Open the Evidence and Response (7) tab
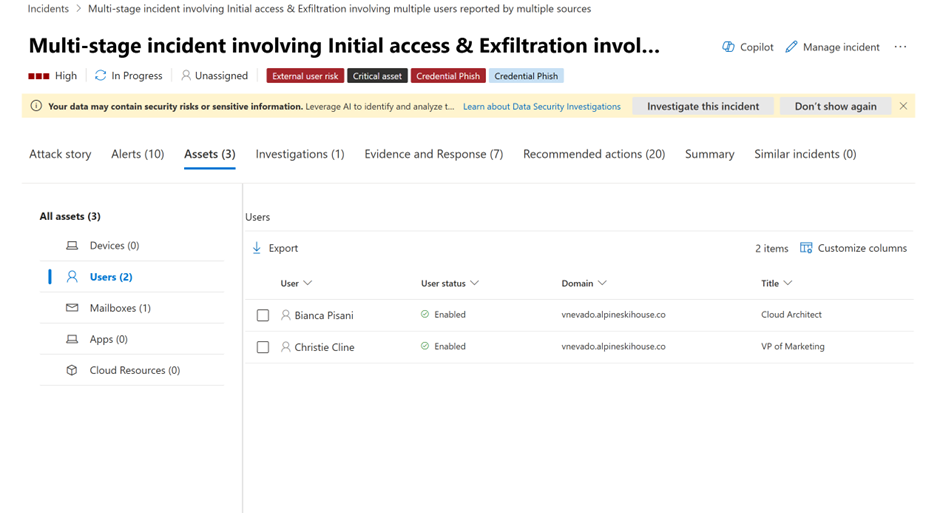Viewport: 940px width, 513px height. tap(433, 154)
